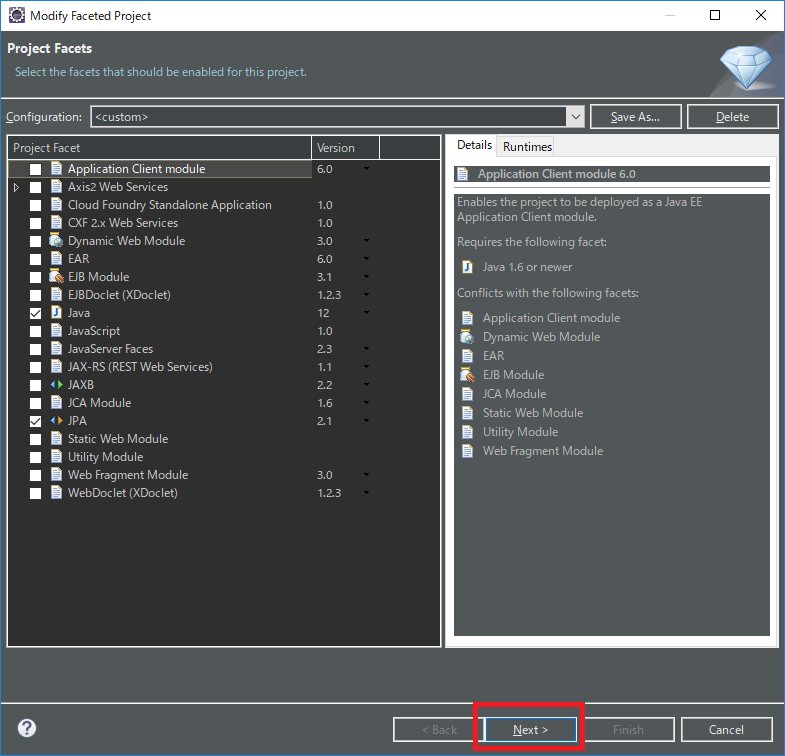Click the Project Facet column header
Image resolution: width=785 pixels, height=756 pixels.
[160, 148]
